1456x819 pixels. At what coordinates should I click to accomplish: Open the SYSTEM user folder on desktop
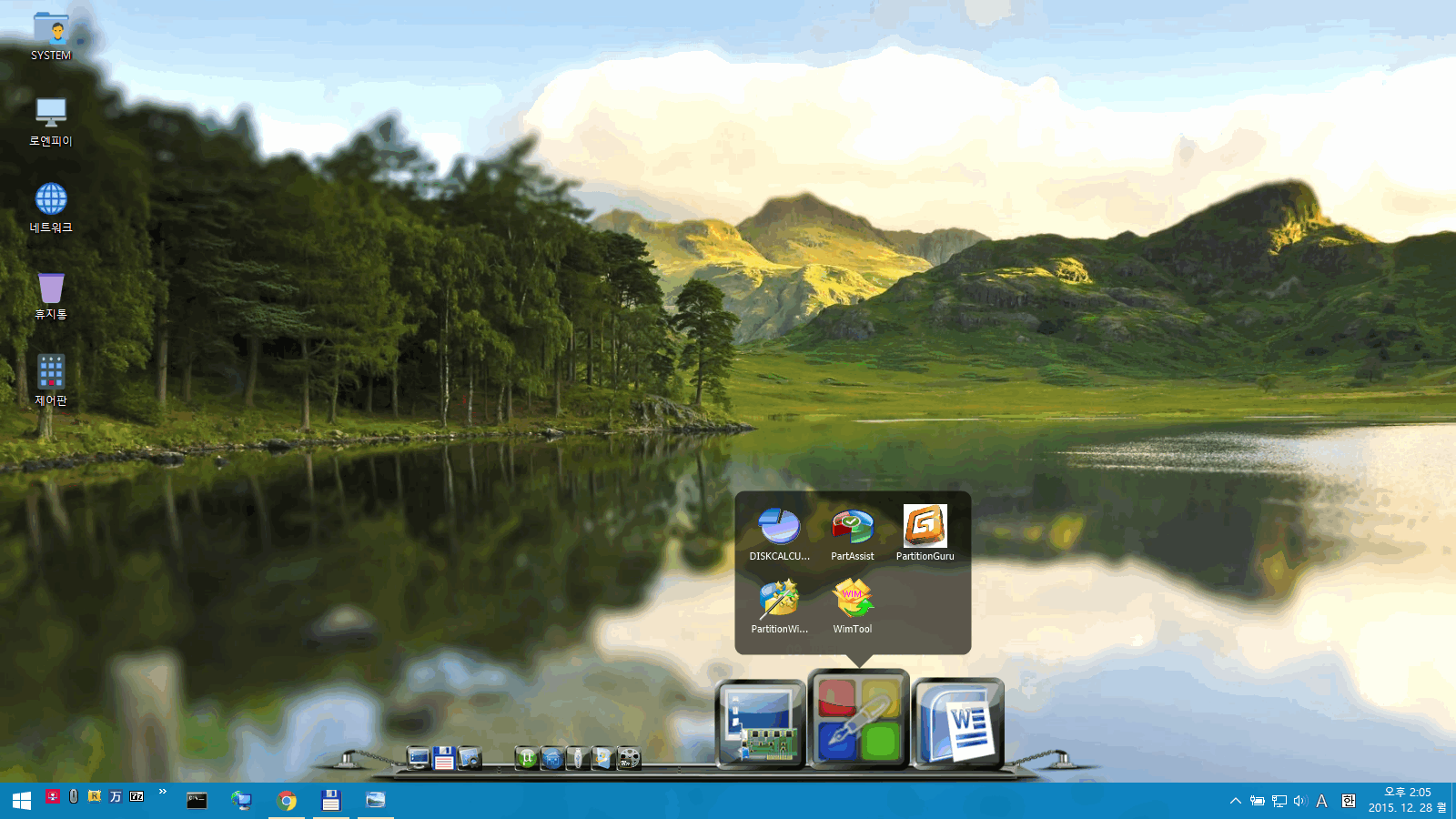click(51, 36)
